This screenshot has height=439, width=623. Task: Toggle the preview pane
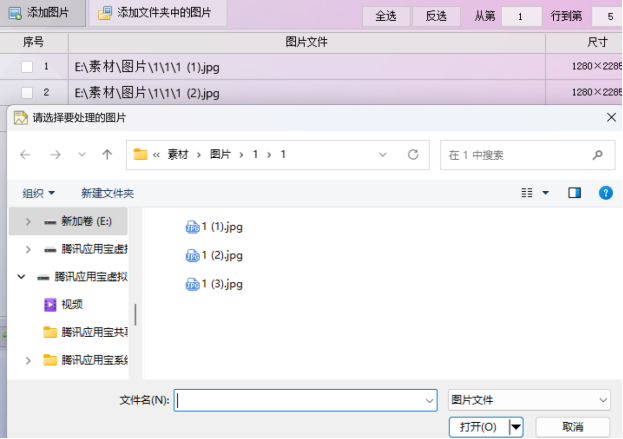pyautogui.click(x=575, y=193)
